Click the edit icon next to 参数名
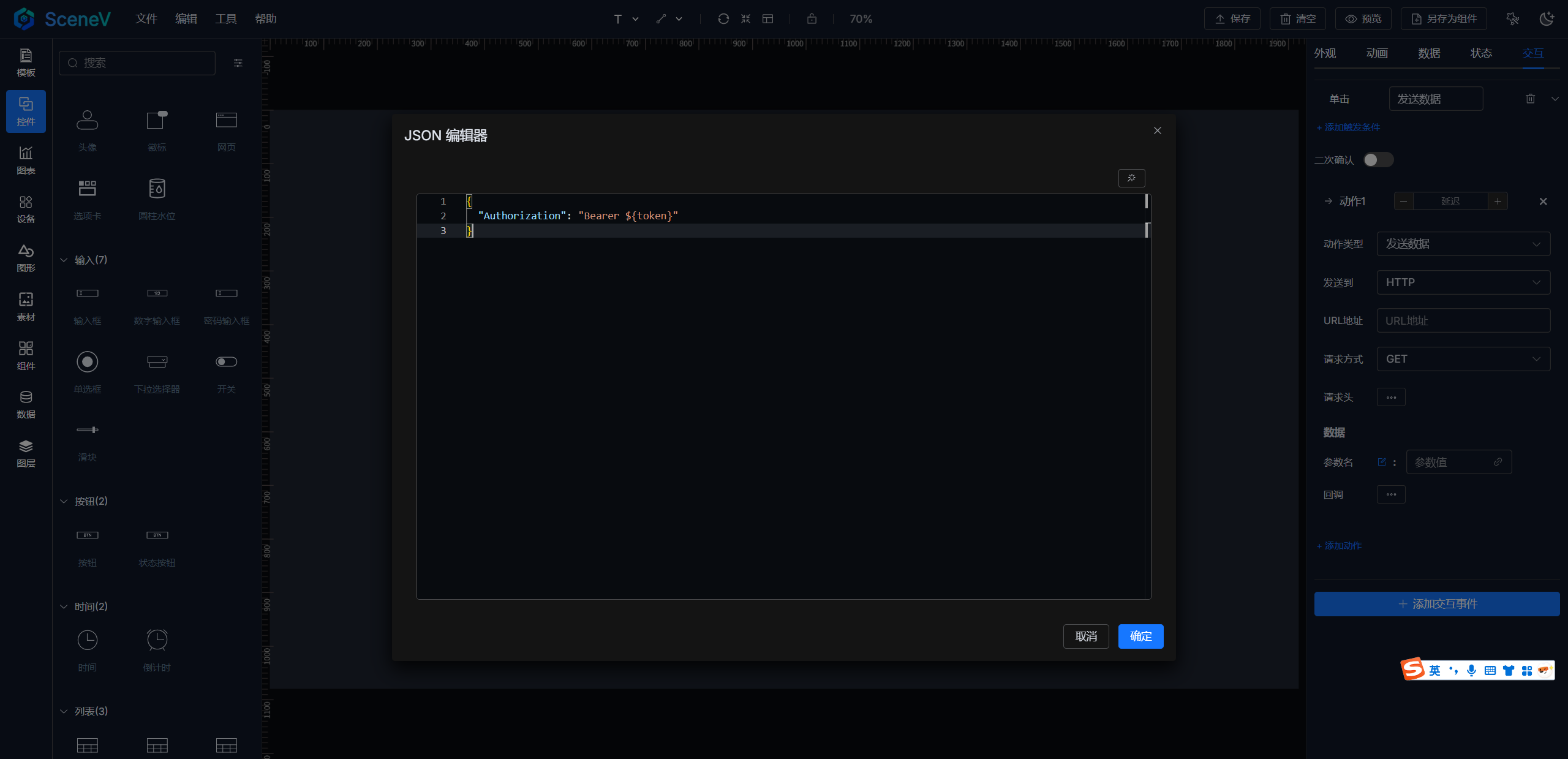The width and height of the screenshot is (1568, 759). click(x=1382, y=462)
